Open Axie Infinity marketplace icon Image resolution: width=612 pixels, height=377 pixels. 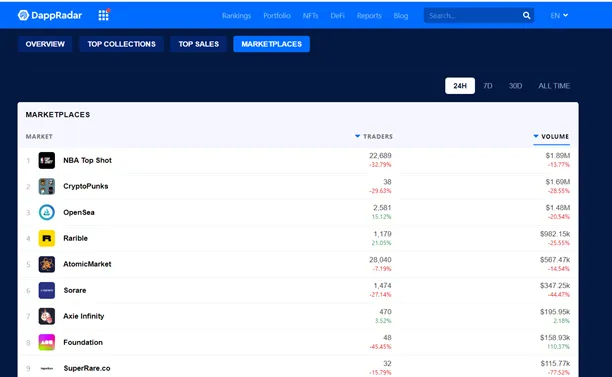pos(46,316)
